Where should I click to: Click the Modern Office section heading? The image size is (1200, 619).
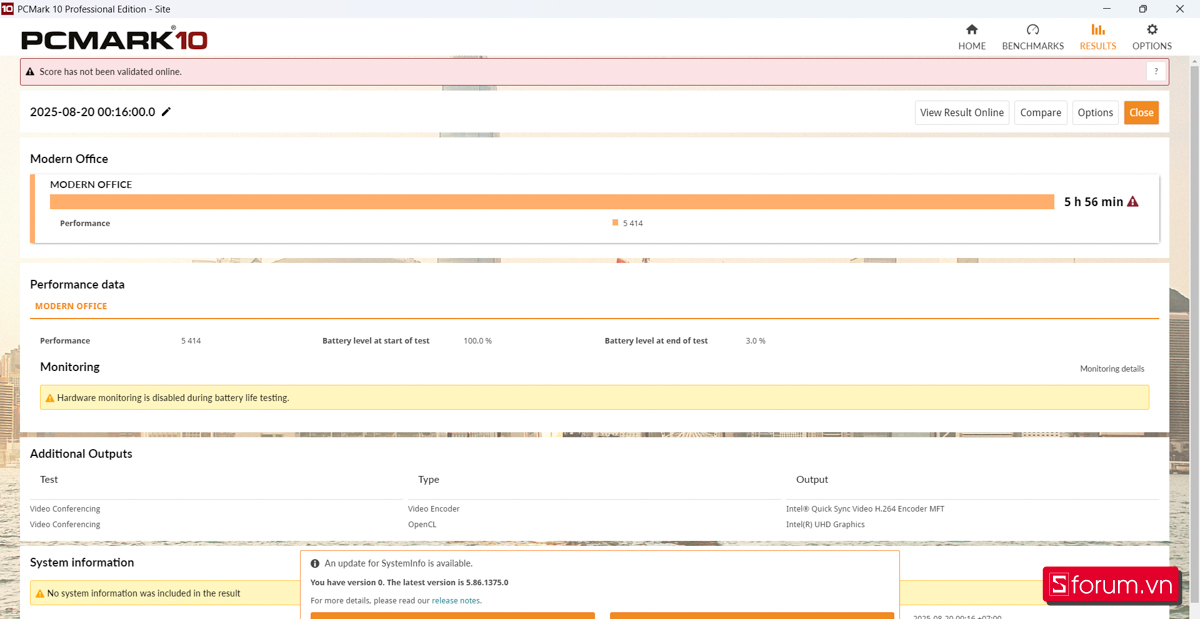click(x=69, y=159)
